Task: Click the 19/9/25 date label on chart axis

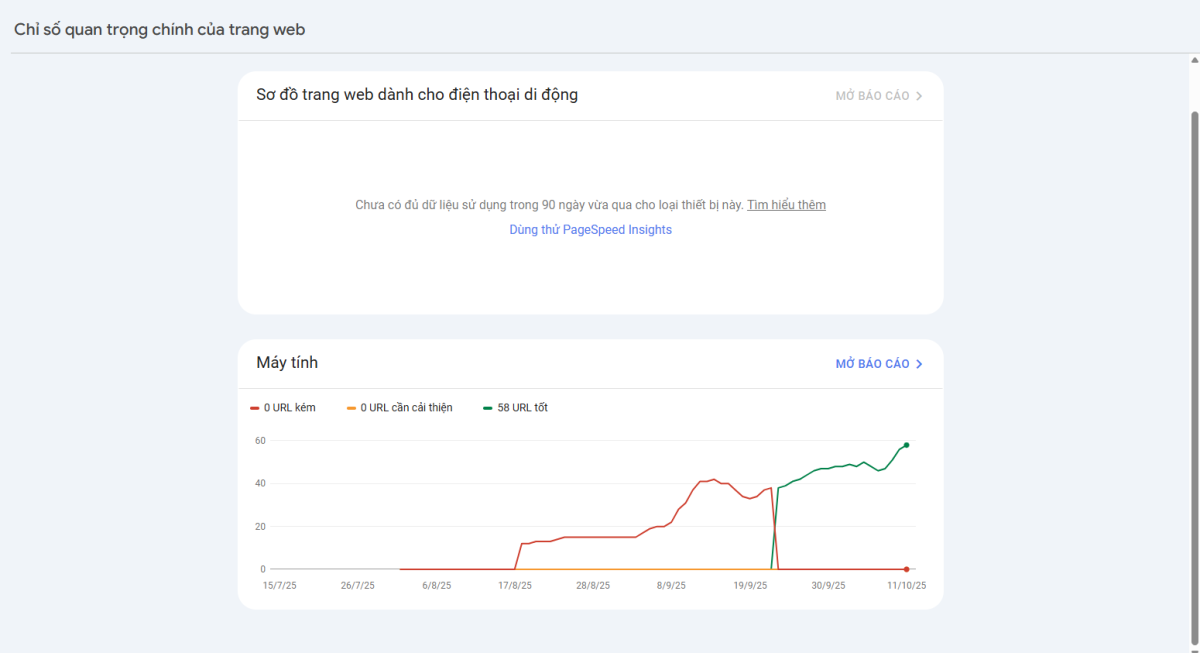Action: point(750,586)
